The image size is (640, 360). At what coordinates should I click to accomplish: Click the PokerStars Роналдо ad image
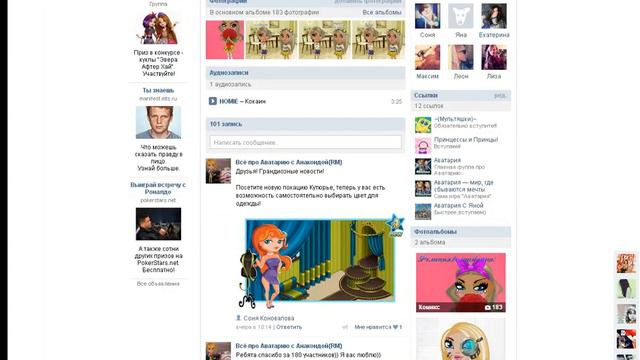[158, 224]
